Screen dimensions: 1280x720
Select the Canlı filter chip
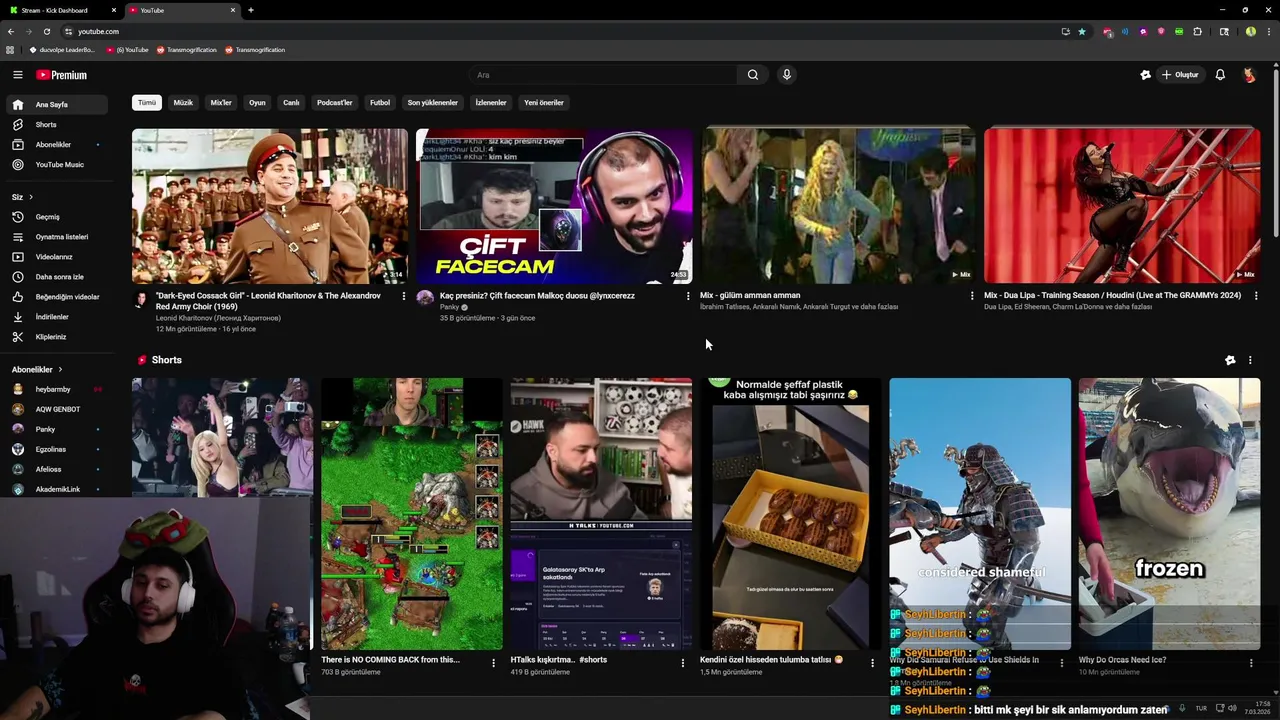(x=291, y=103)
